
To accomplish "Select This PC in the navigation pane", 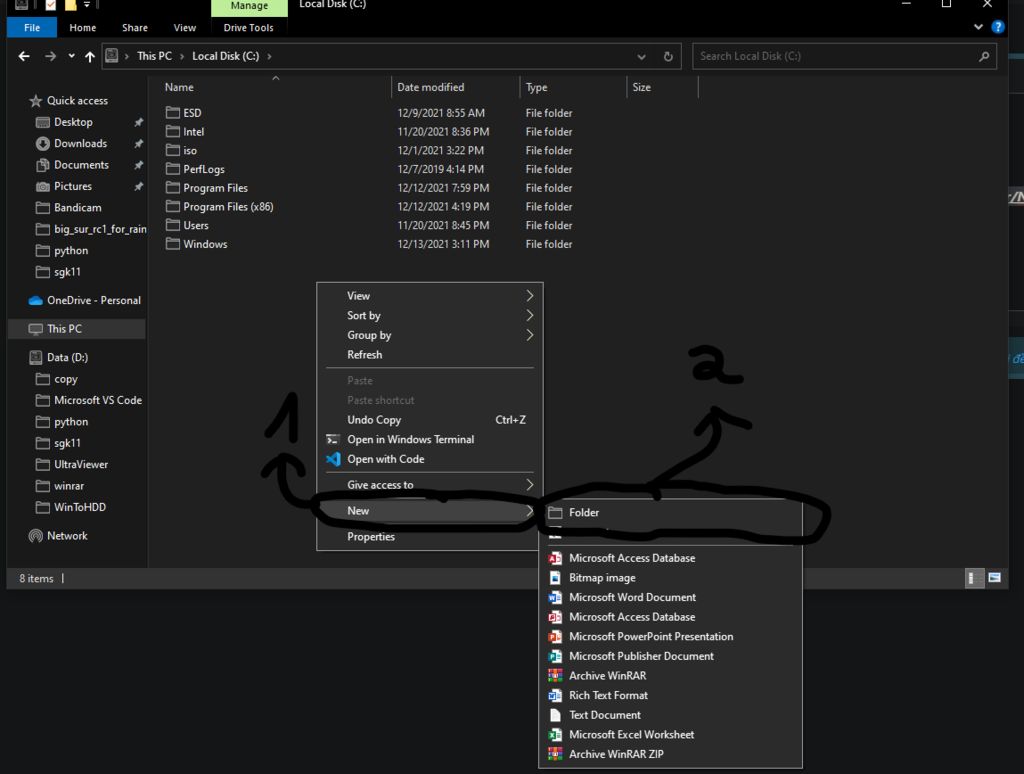I will point(64,329).
